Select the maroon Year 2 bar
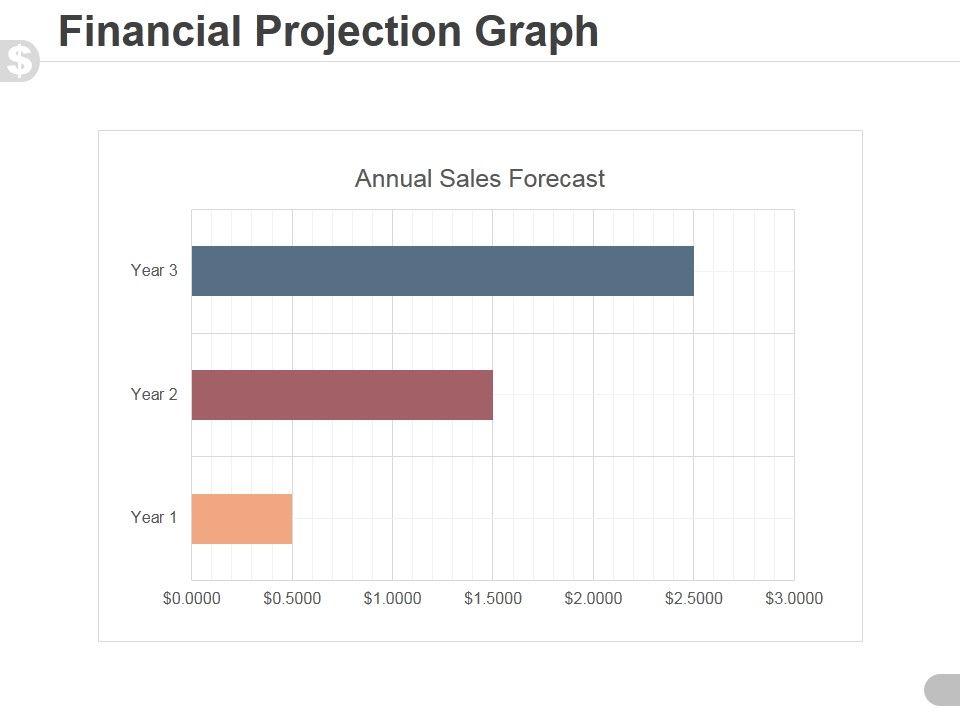This screenshot has height=720, width=960. pos(342,395)
